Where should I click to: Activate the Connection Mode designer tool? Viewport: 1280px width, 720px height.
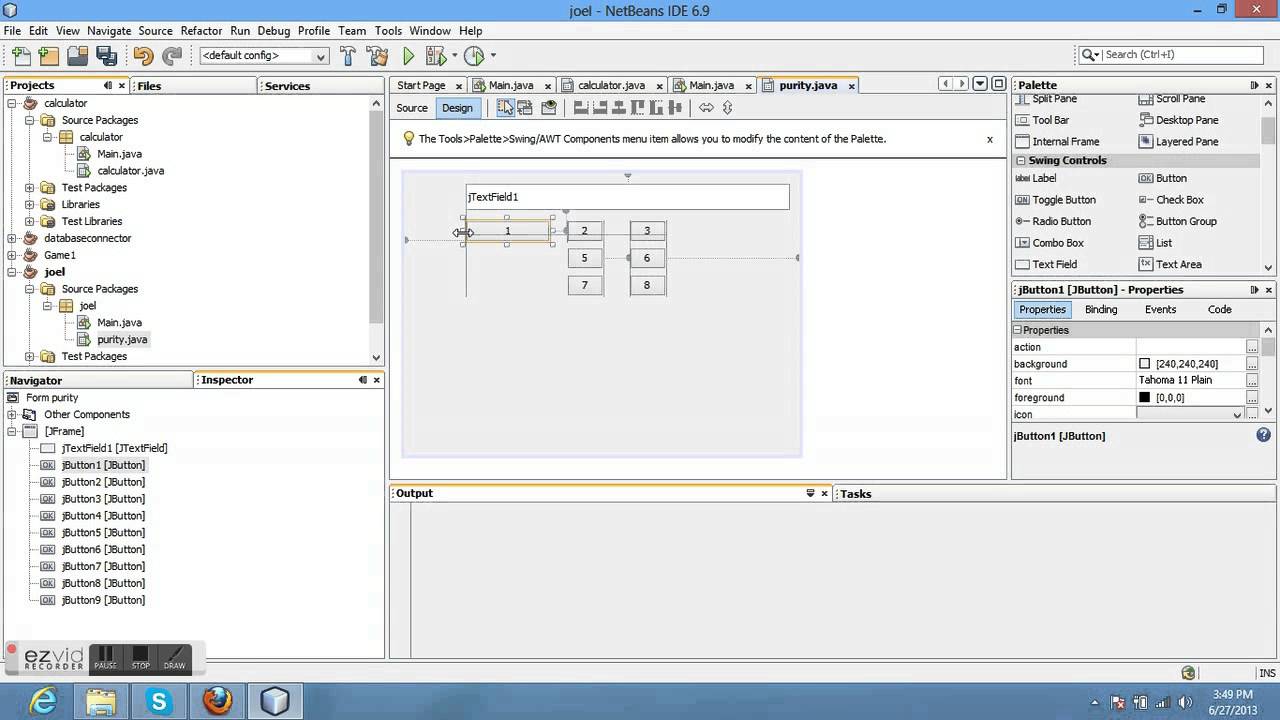[x=525, y=107]
